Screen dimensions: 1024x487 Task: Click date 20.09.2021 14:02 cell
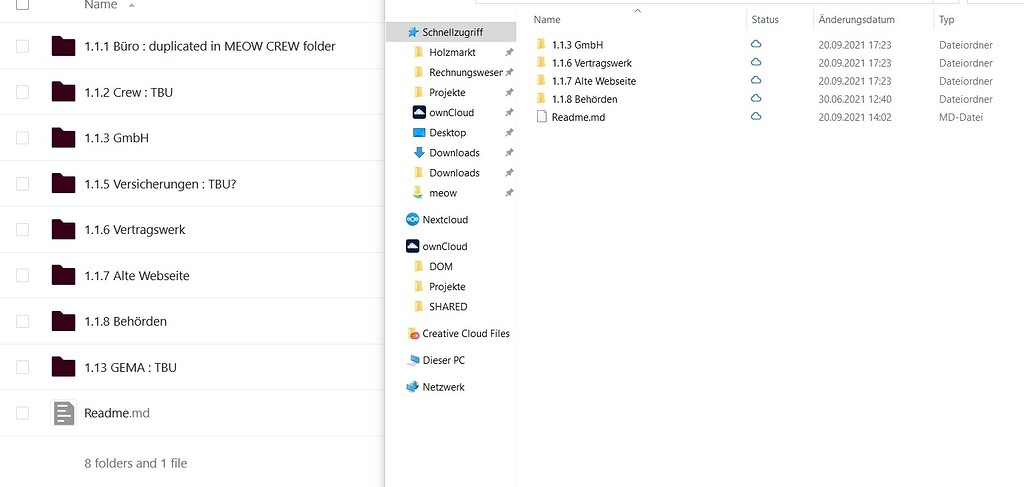click(x=855, y=118)
